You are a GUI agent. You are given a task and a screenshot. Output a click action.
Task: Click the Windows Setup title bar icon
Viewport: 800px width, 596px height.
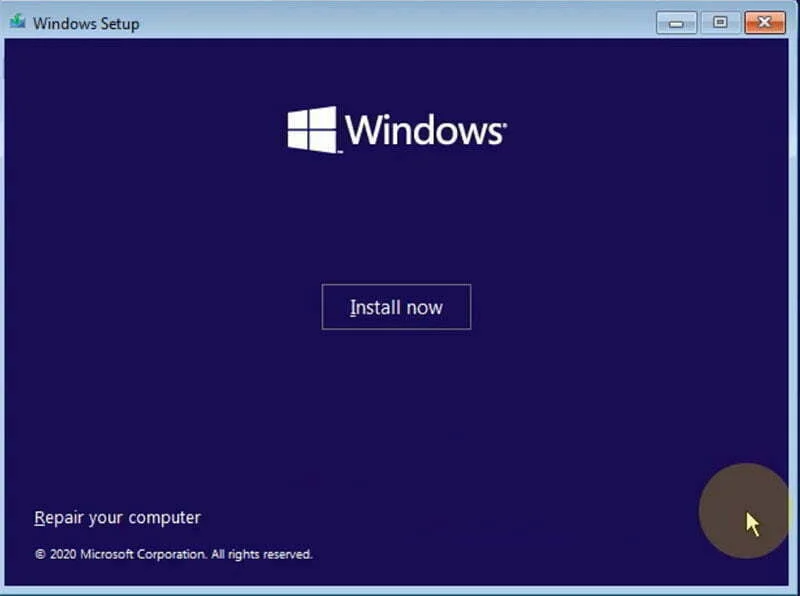pyautogui.click(x=17, y=22)
